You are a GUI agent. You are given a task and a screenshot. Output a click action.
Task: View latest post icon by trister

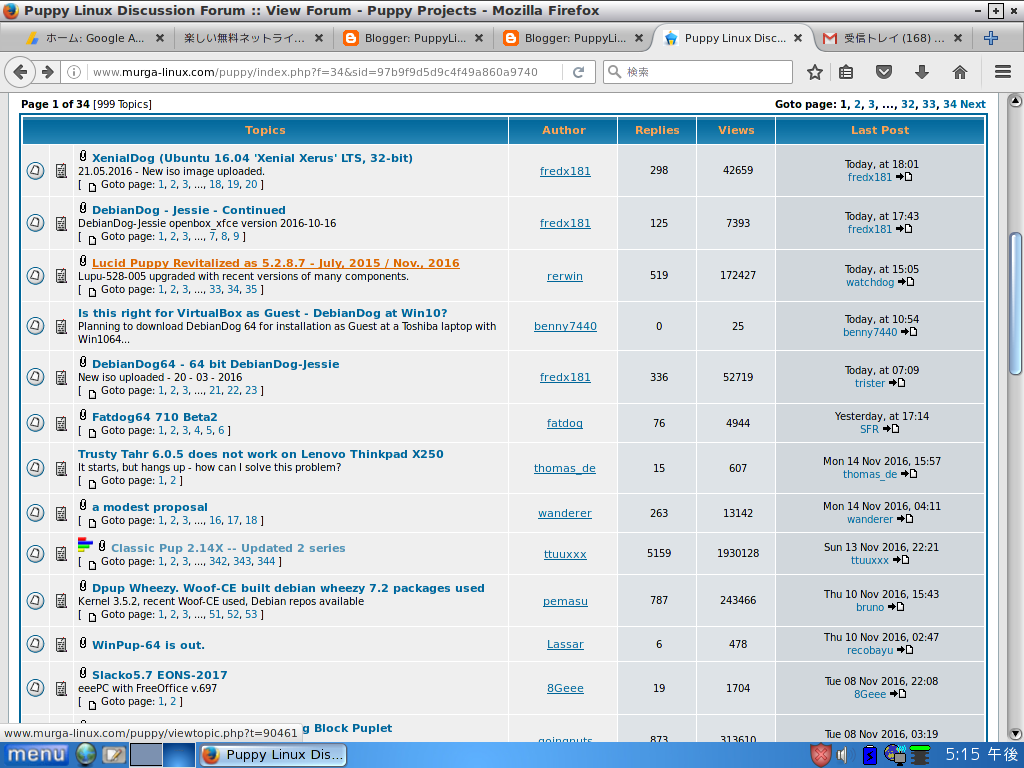(x=897, y=383)
